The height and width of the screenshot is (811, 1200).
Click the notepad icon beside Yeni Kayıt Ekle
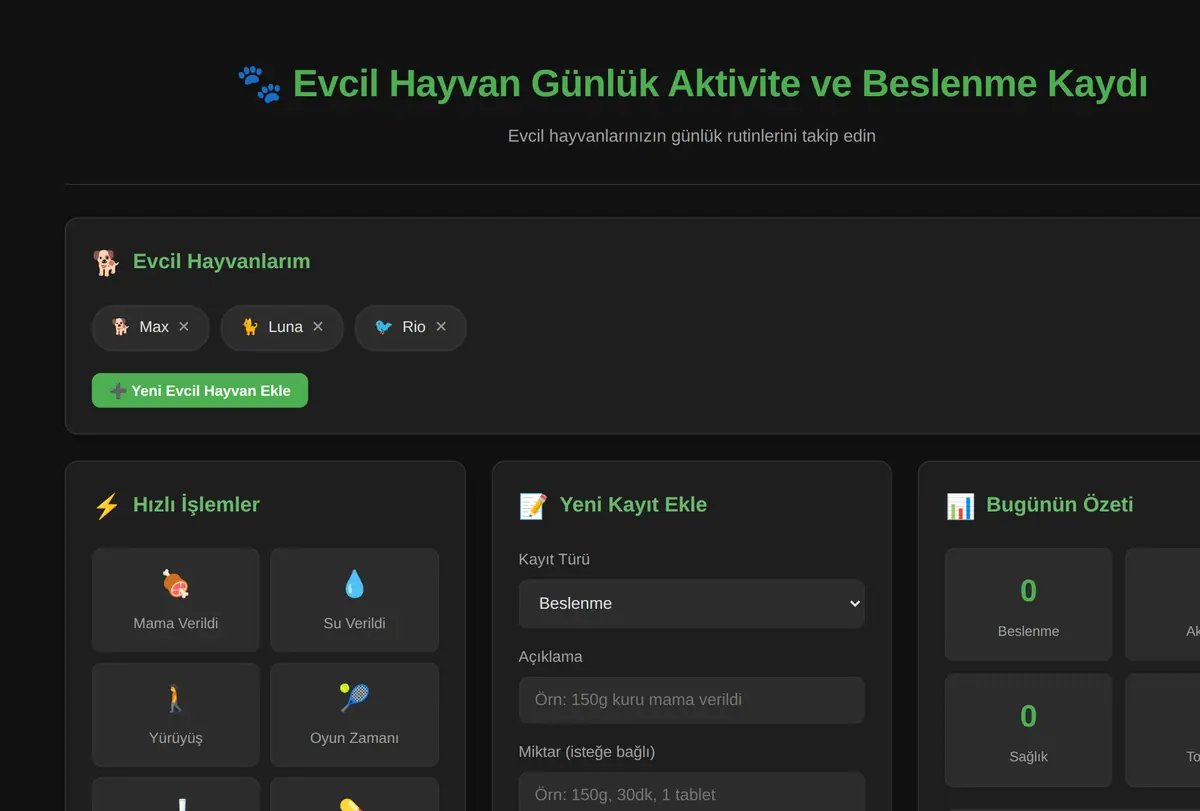(x=533, y=506)
